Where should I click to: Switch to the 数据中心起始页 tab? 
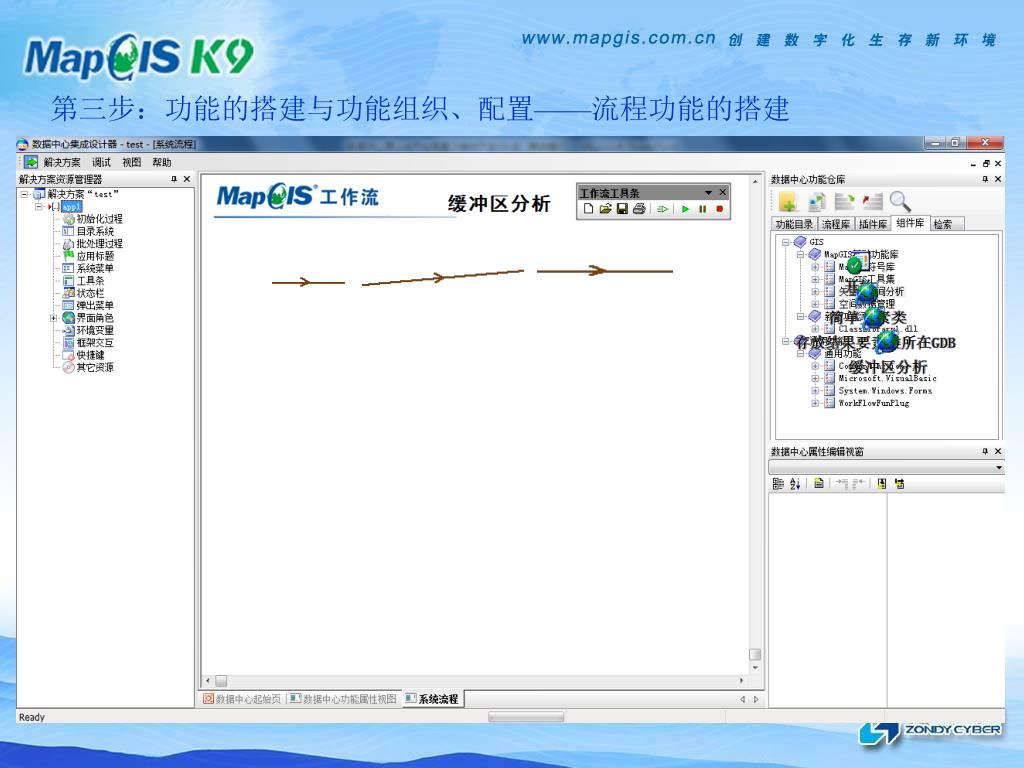242,699
